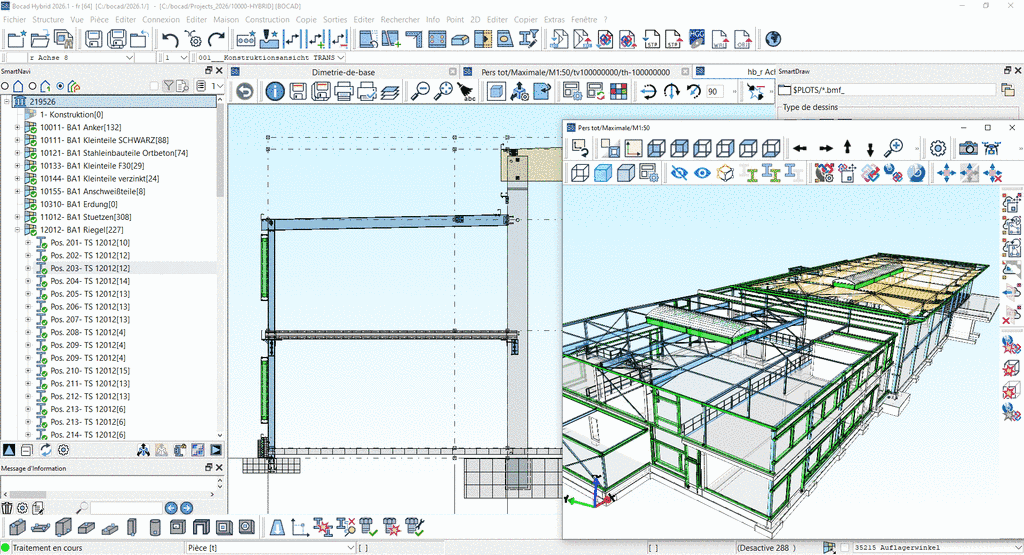Click the multicolor grid palette icon
Viewport: 1024px width, 555px height.
click(x=618, y=91)
